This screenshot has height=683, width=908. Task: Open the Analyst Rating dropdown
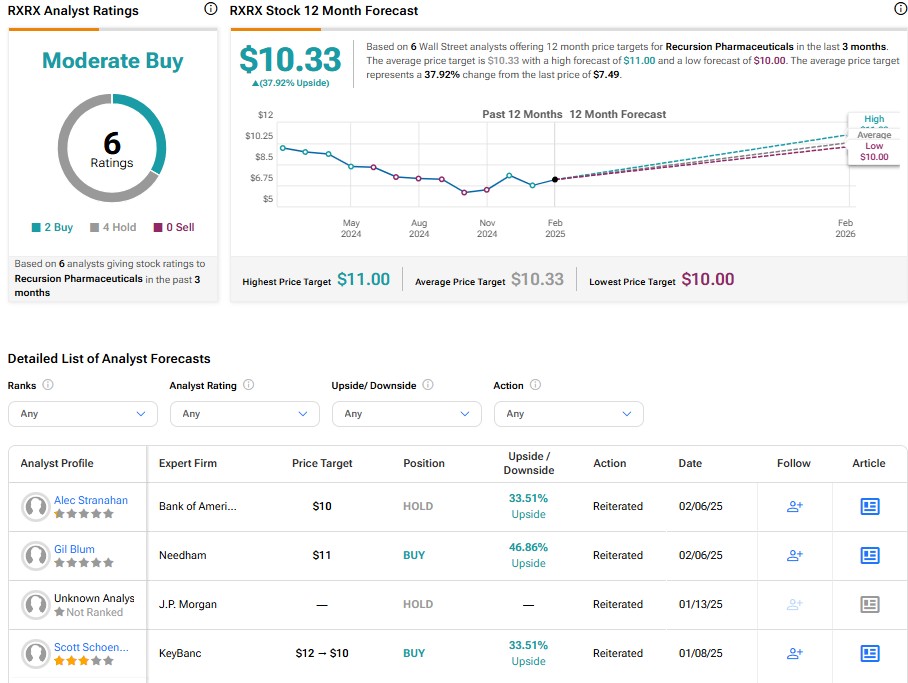pyautogui.click(x=245, y=414)
